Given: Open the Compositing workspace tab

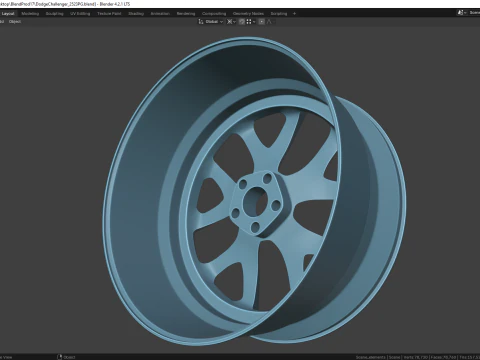Looking at the screenshot, I should point(214,14).
